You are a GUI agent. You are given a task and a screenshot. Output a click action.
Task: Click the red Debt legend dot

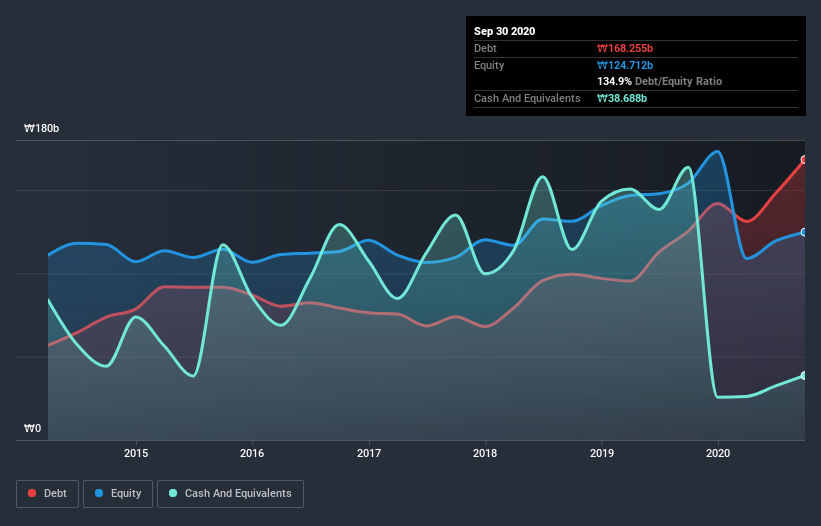32,493
